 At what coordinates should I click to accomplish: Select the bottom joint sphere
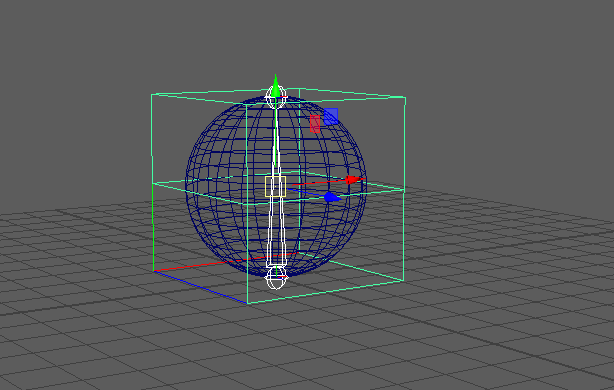276,278
